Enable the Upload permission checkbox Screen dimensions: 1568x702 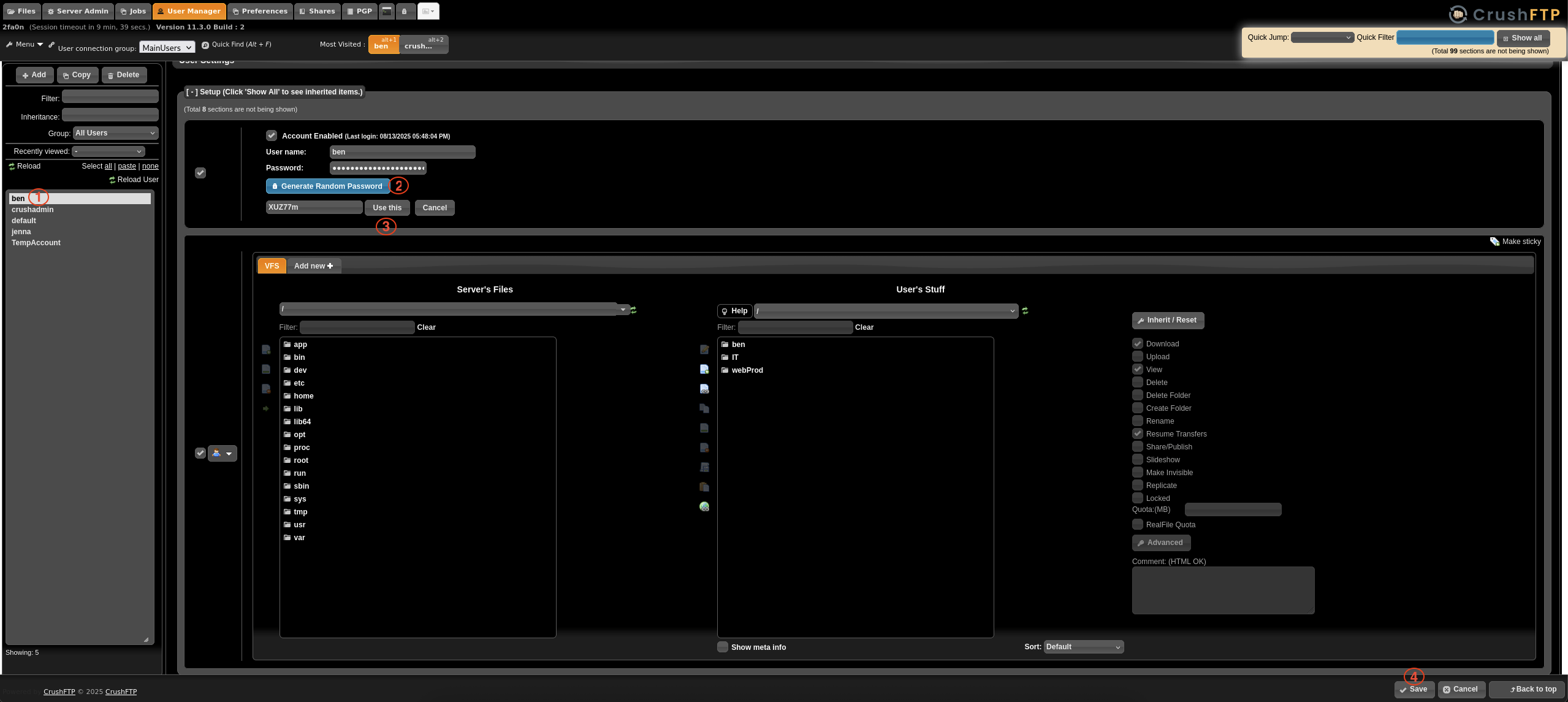point(1138,356)
